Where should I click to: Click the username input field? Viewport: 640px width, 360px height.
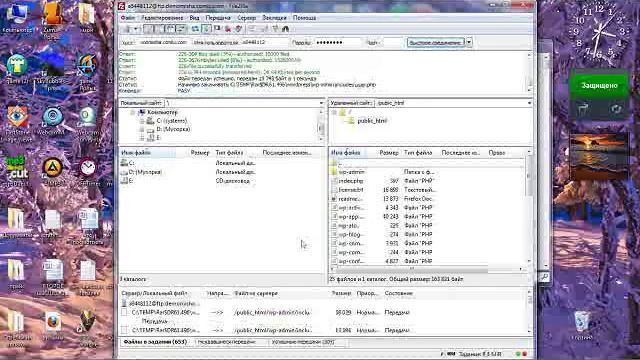[x=264, y=42]
